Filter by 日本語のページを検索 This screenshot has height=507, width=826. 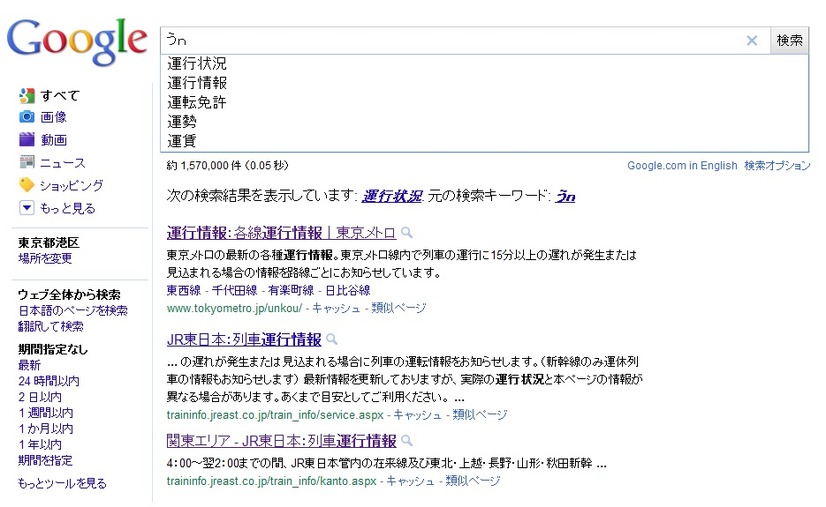pyautogui.click(x=73, y=311)
